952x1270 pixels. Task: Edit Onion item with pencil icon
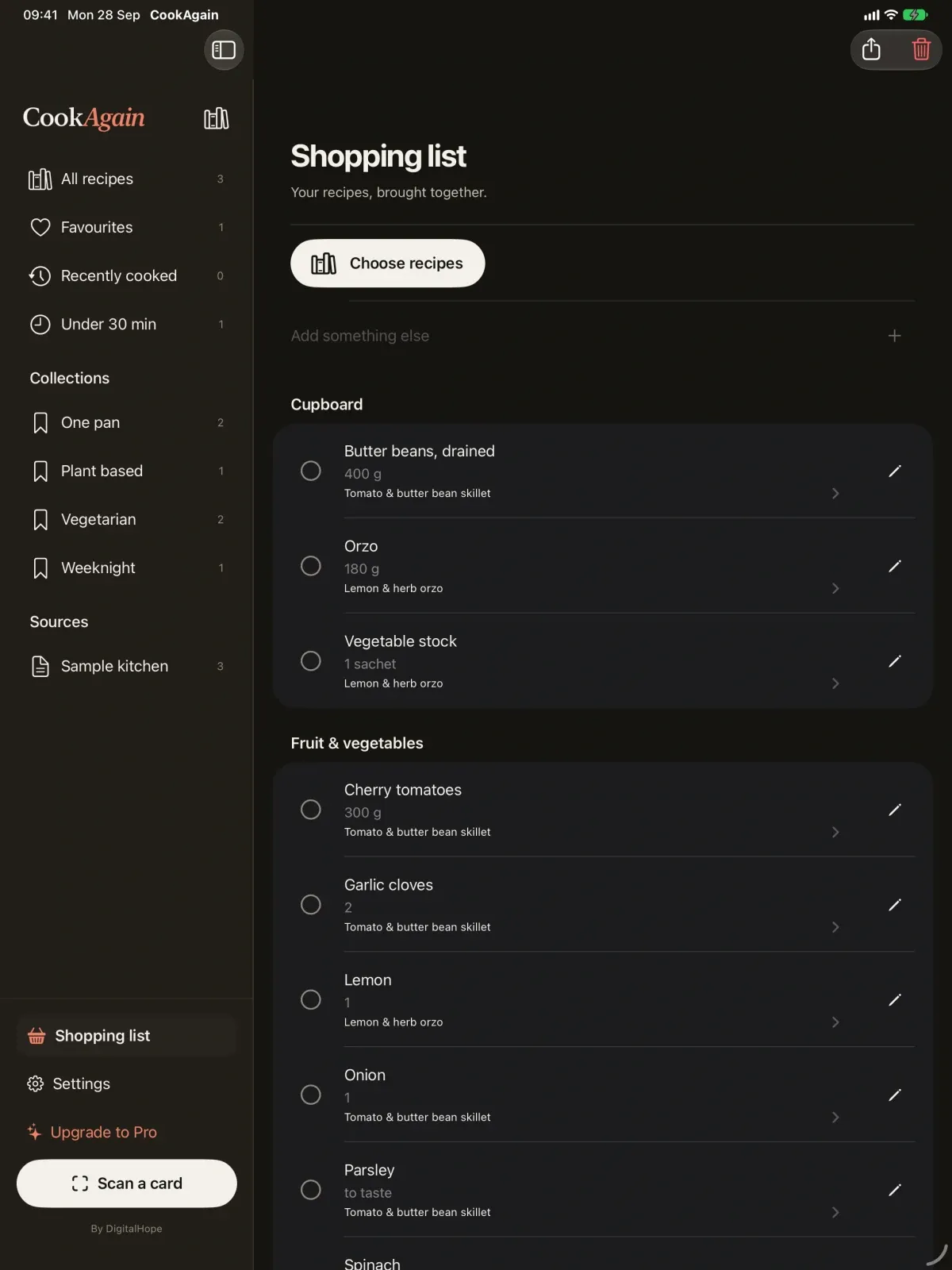coord(894,1095)
